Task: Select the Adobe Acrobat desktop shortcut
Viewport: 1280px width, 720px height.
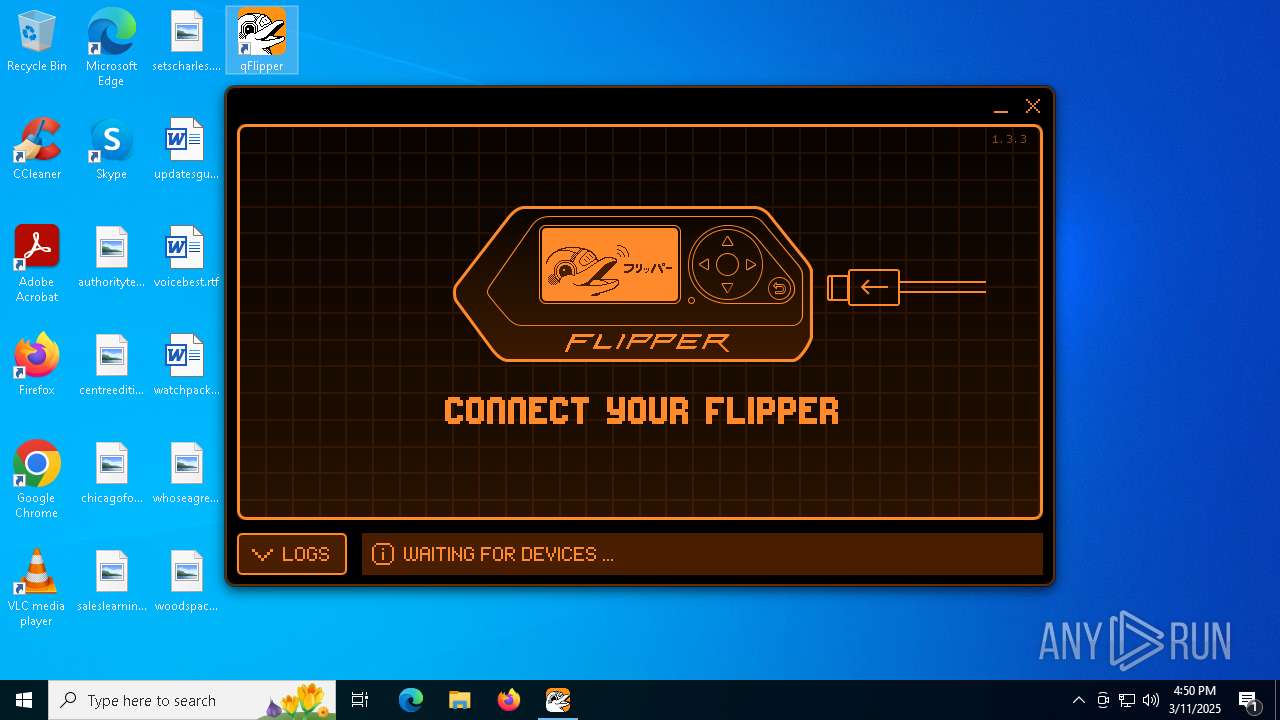Action: coord(37,263)
